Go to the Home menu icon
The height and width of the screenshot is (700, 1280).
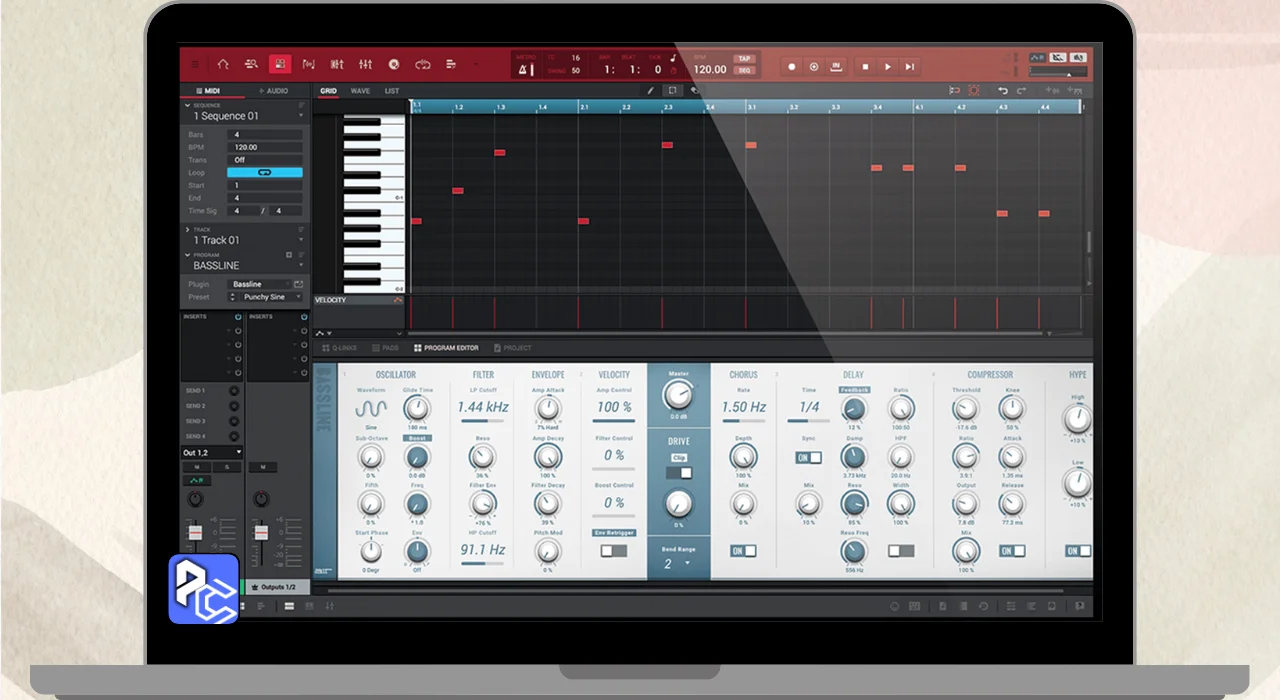[x=223, y=65]
